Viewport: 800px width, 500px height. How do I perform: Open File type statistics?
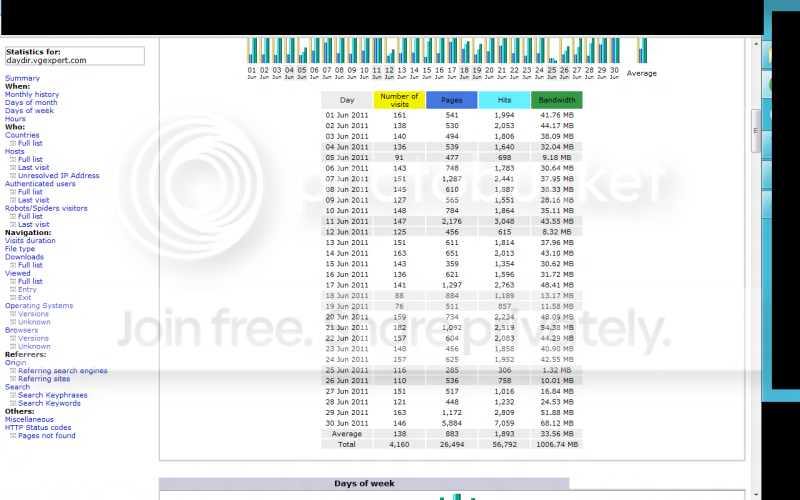[20, 249]
